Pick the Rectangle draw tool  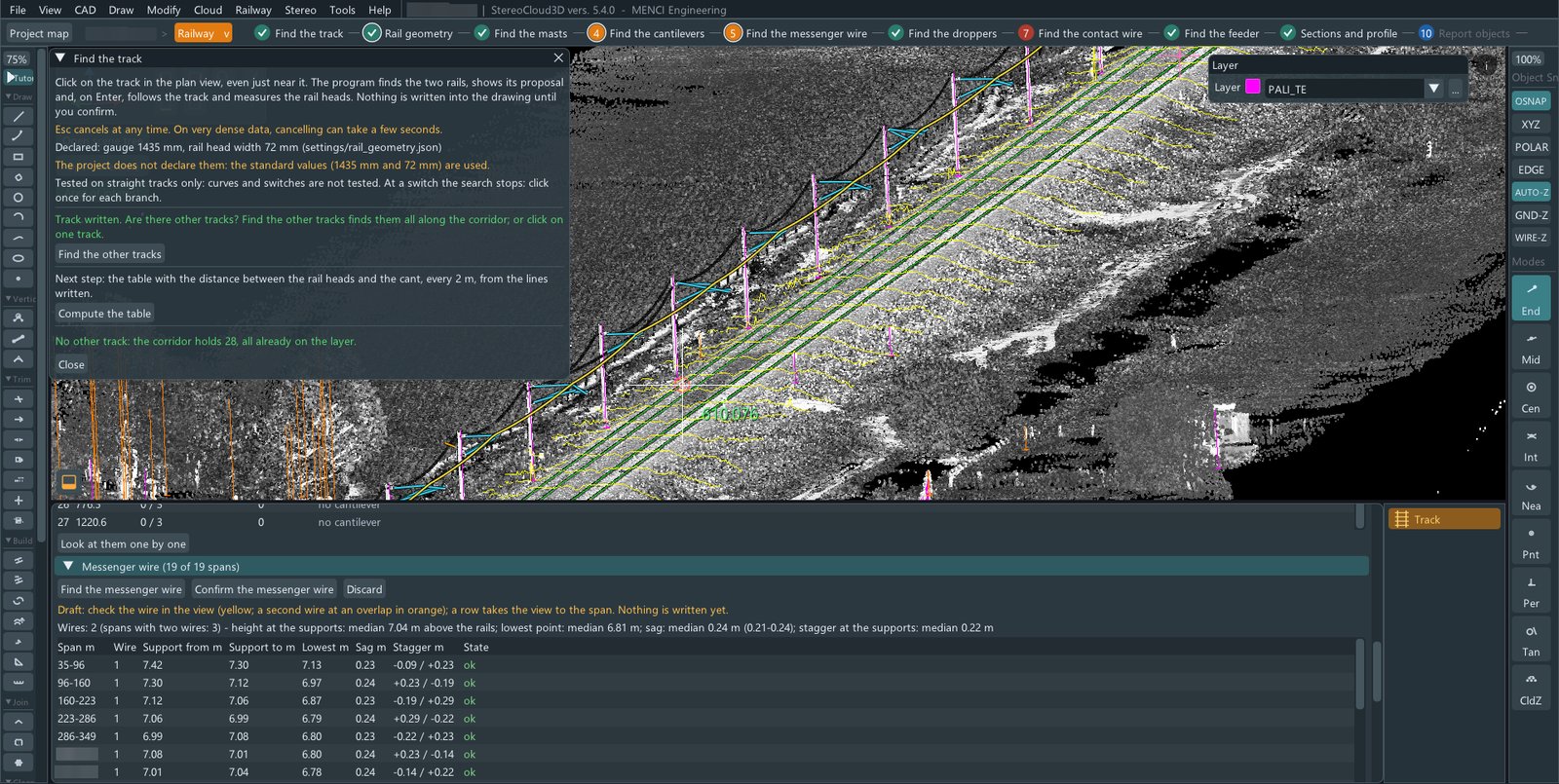(x=18, y=157)
